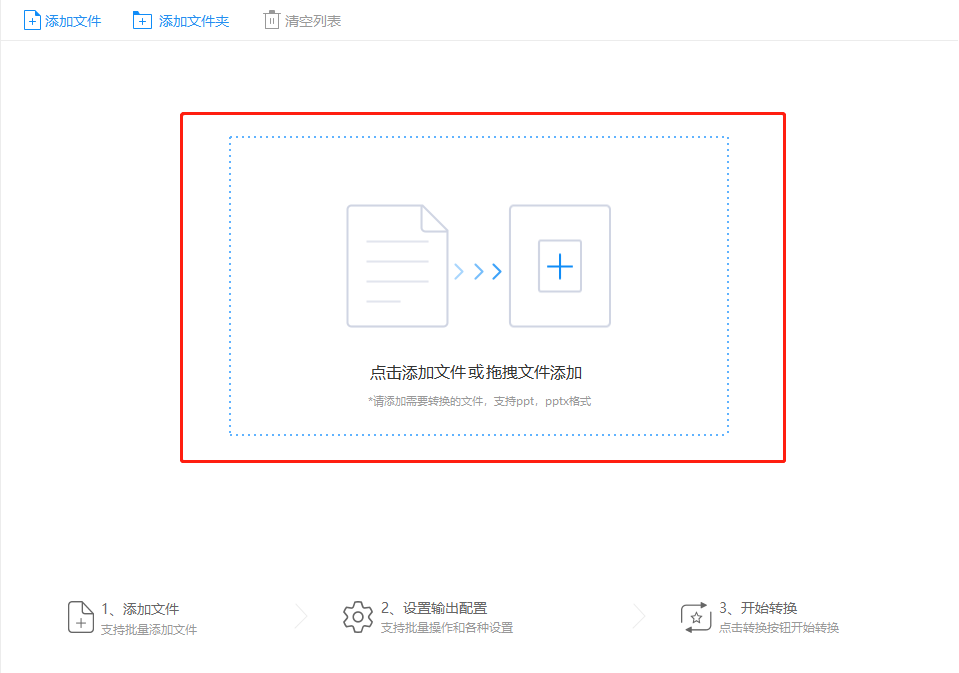This screenshot has height=673, width=959.
Task: Click the document page illustration icon
Action: tap(398, 266)
